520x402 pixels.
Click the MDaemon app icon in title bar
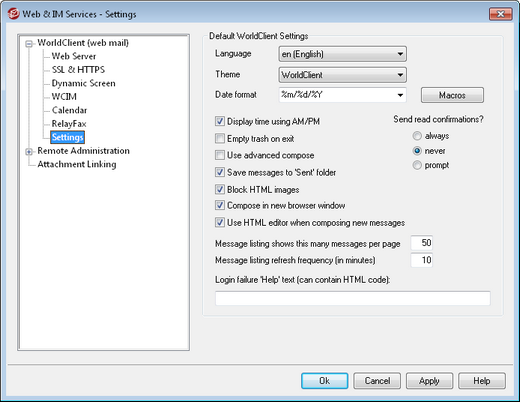pos(14,14)
